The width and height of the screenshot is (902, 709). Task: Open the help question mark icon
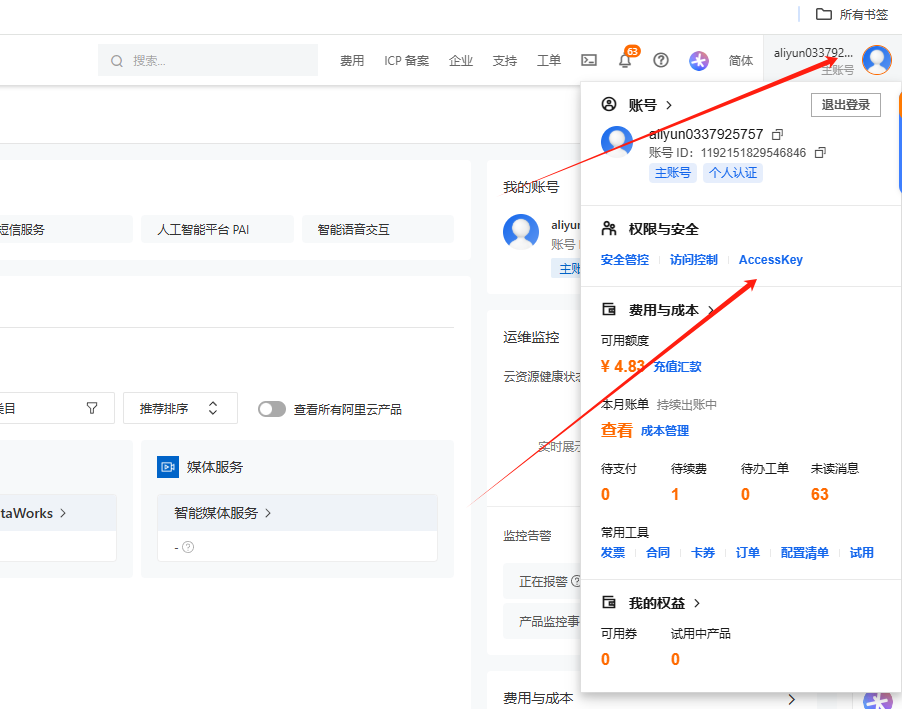coord(661,60)
